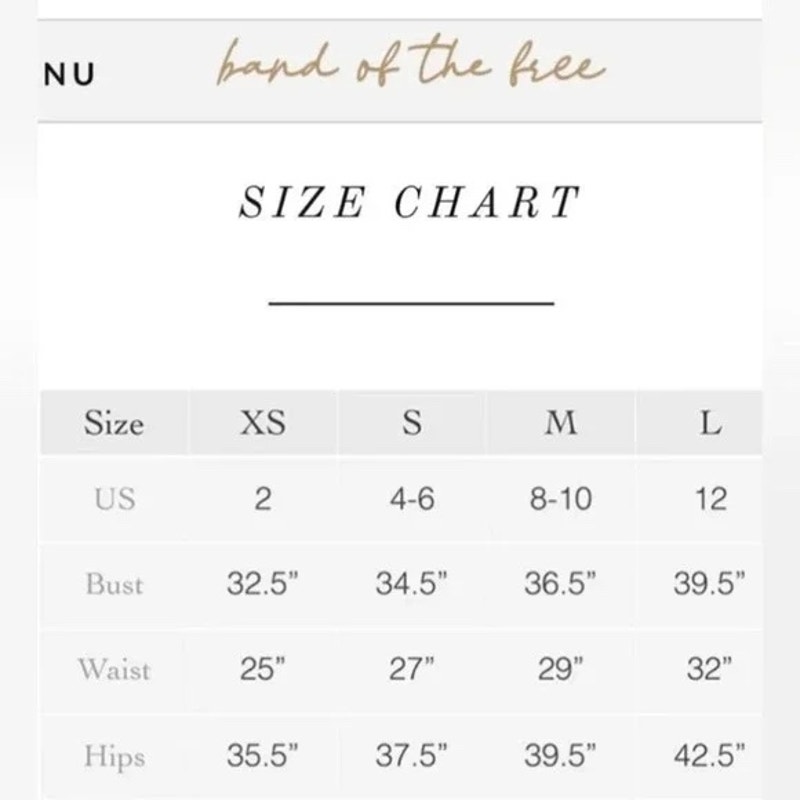This screenshot has height=800, width=800.
Task: Click the Size row header cell
Action: point(114,423)
